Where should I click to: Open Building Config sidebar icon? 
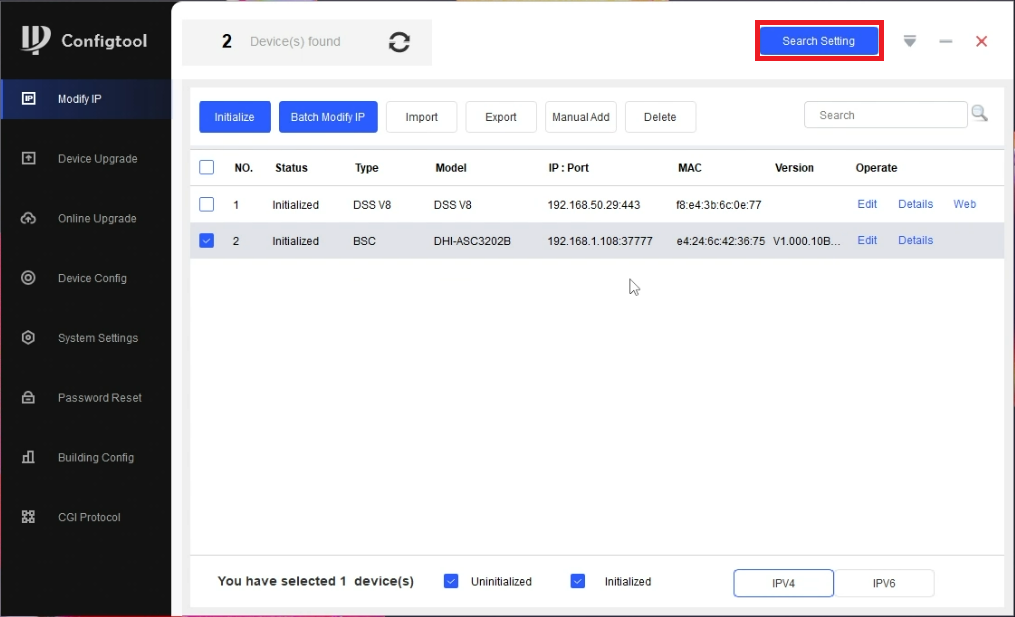coord(28,457)
